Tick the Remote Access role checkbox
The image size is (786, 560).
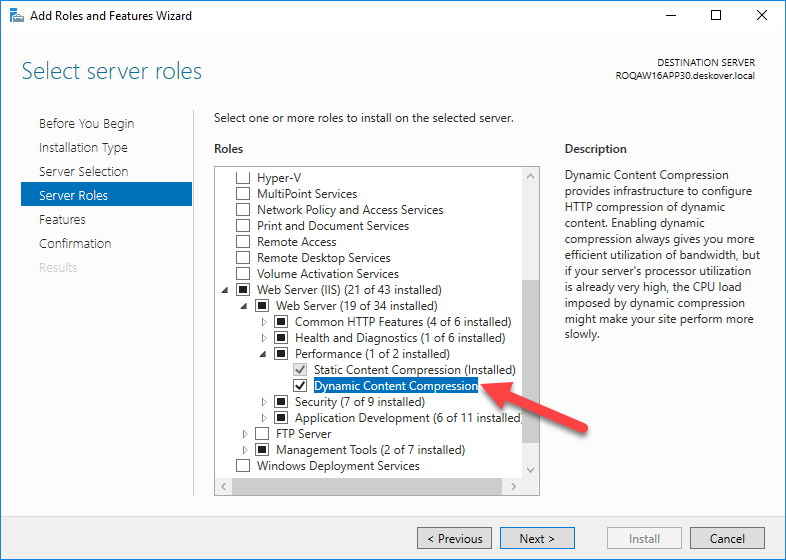(242, 242)
